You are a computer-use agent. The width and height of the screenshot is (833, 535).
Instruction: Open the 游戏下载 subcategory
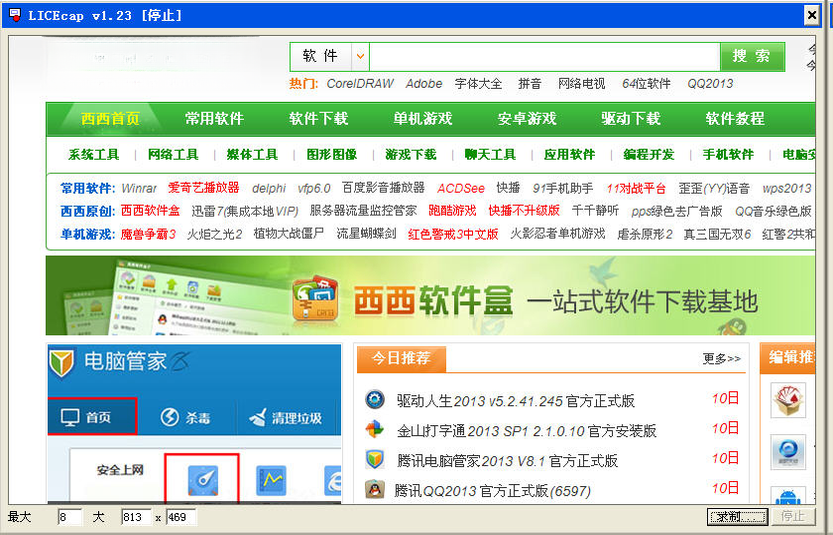point(411,155)
